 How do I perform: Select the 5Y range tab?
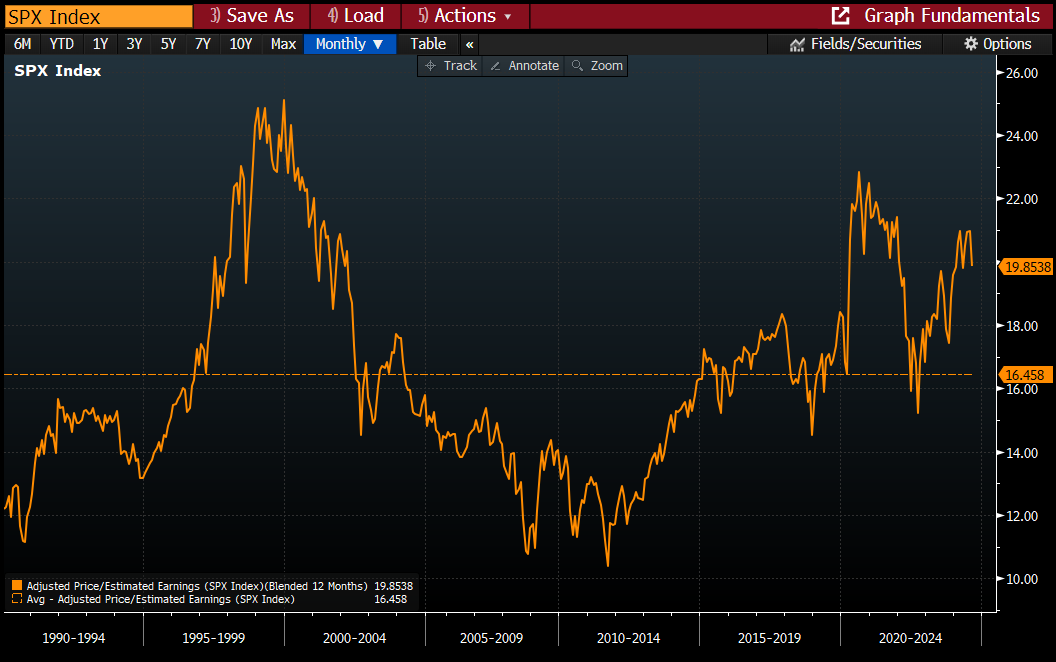(x=168, y=44)
